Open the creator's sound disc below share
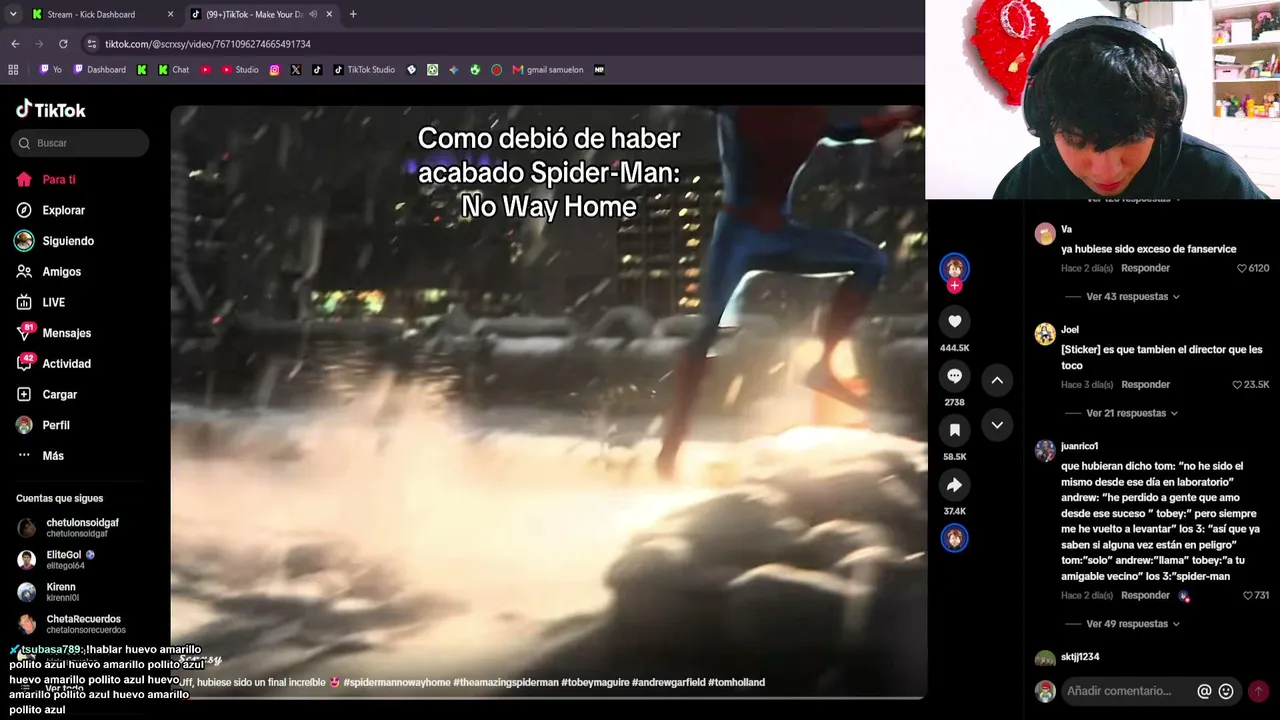Screen dimensions: 1280x720 [x=954, y=538]
